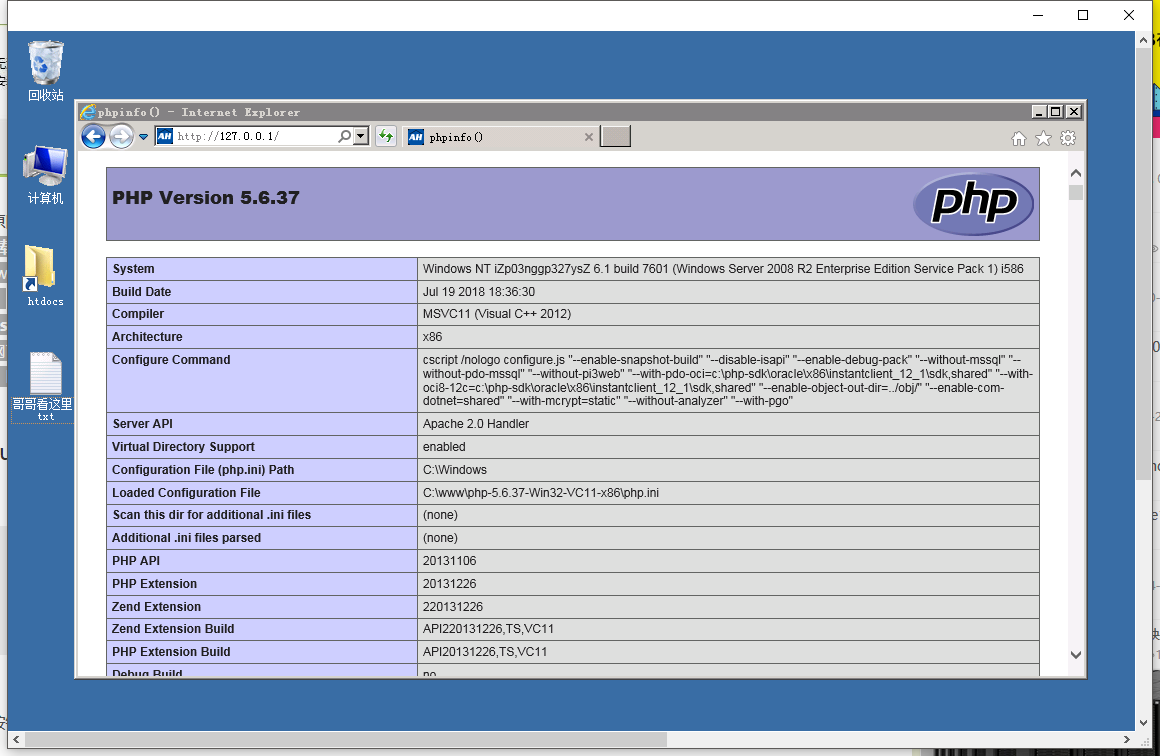This screenshot has width=1160, height=756.
Task: Select the 哥哥看这里.txt file icon
Action: (x=43, y=386)
